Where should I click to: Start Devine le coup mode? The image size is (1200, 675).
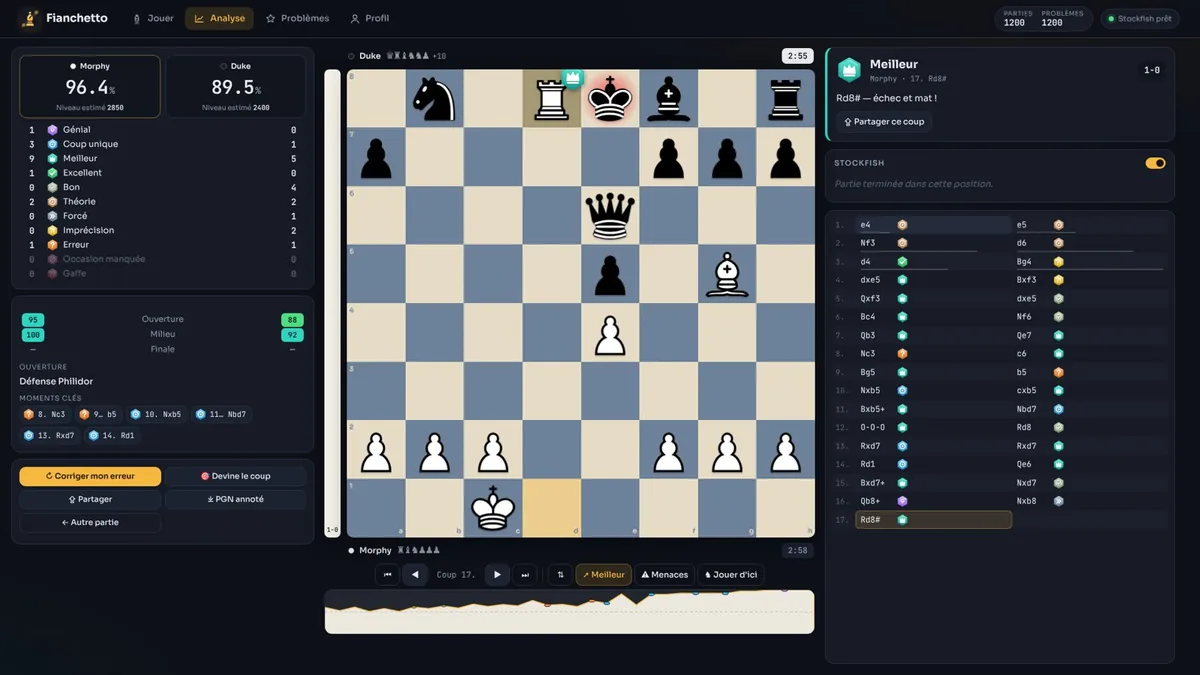[x=235, y=476]
